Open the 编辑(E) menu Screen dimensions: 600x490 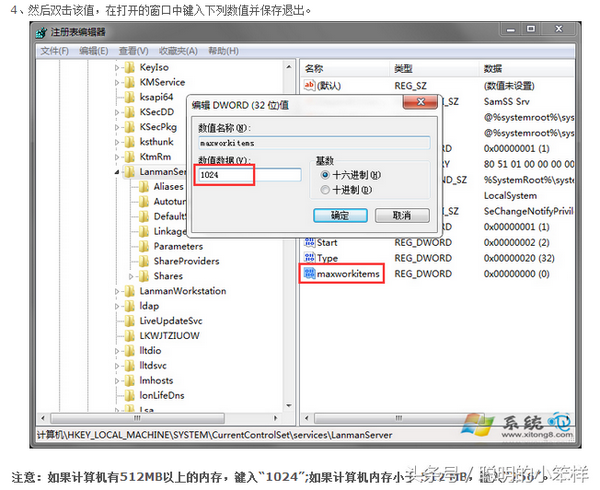[94, 51]
